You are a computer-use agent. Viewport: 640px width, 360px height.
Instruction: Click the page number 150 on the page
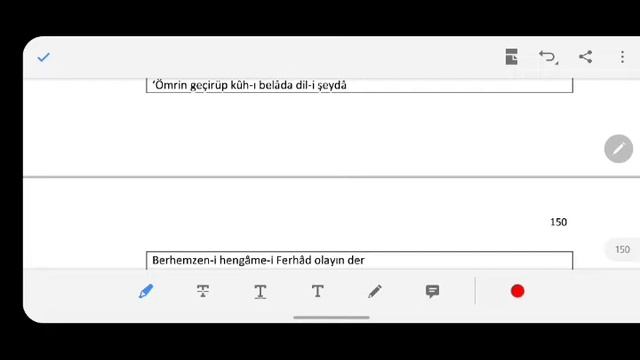[x=558, y=222]
